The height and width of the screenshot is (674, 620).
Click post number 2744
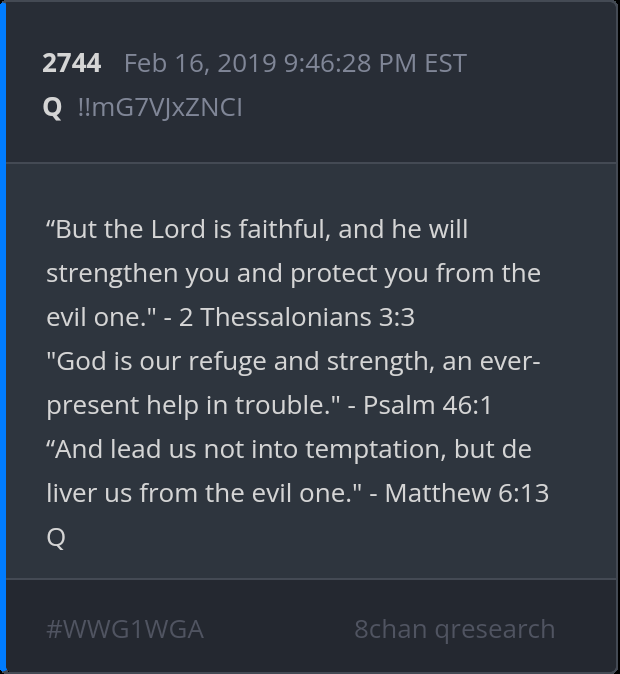(71, 63)
